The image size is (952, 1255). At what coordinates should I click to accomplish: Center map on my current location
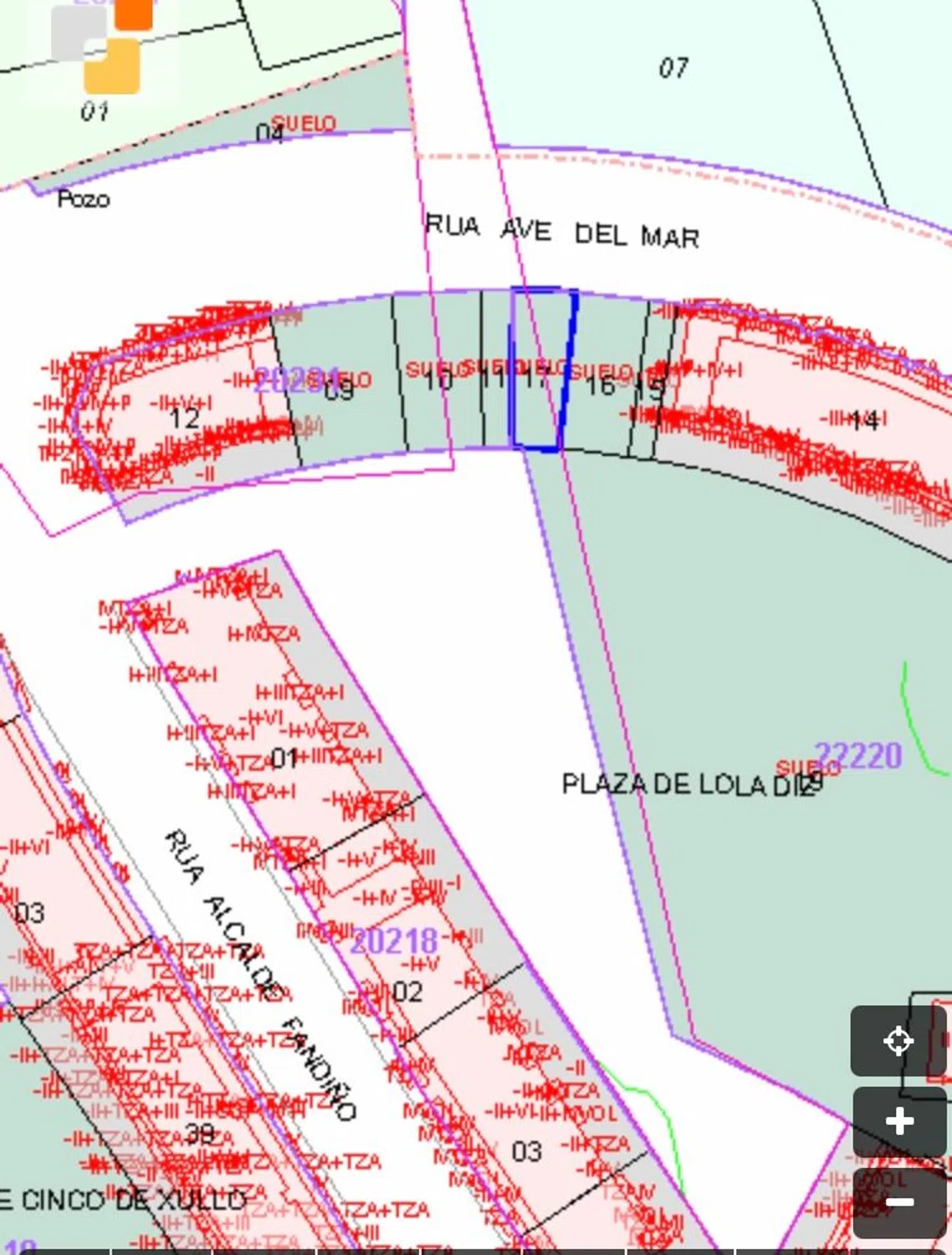(x=898, y=1041)
